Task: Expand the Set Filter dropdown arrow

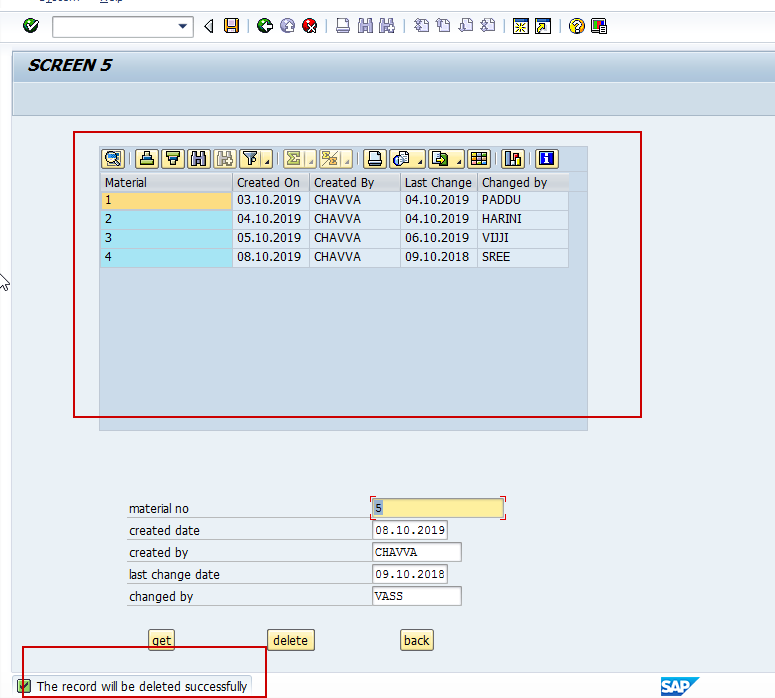Action: [x=267, y=160]
